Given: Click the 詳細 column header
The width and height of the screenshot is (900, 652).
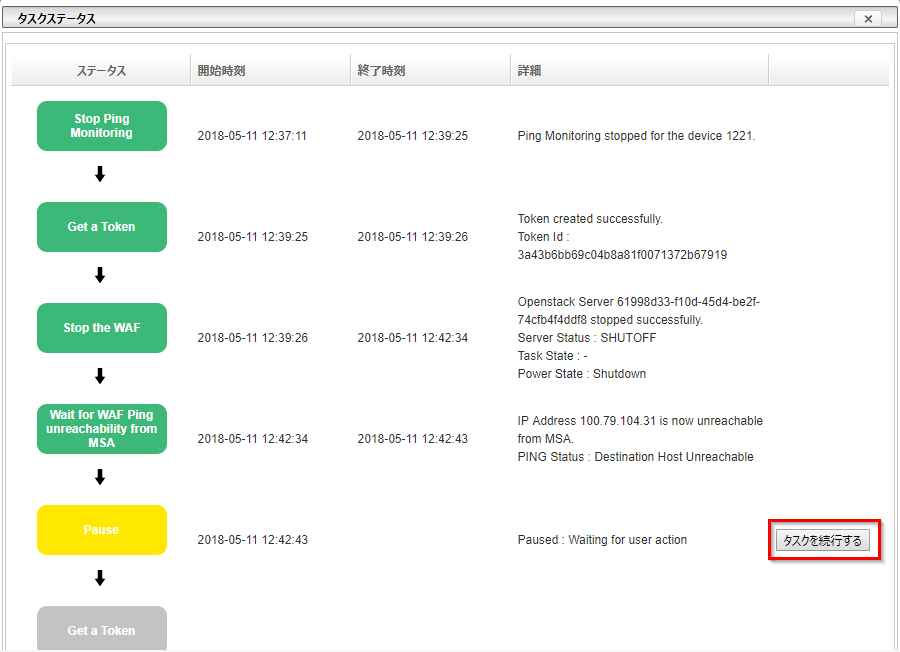Looking at the screenshot, I should pyautogui.click(x=639, y=70).
